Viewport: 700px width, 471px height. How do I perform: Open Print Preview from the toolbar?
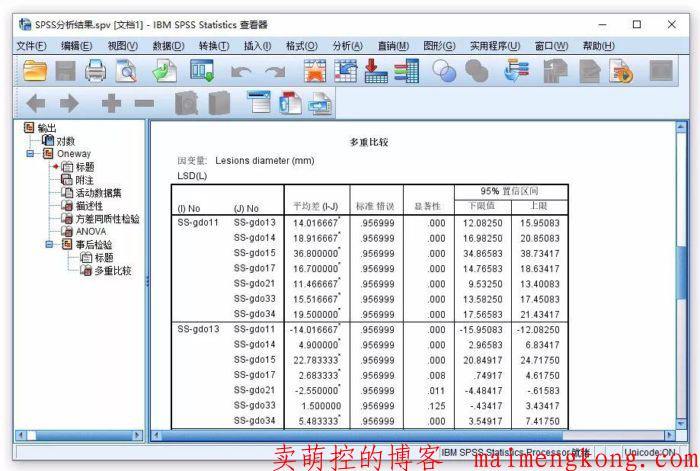(x=127, y=70)
